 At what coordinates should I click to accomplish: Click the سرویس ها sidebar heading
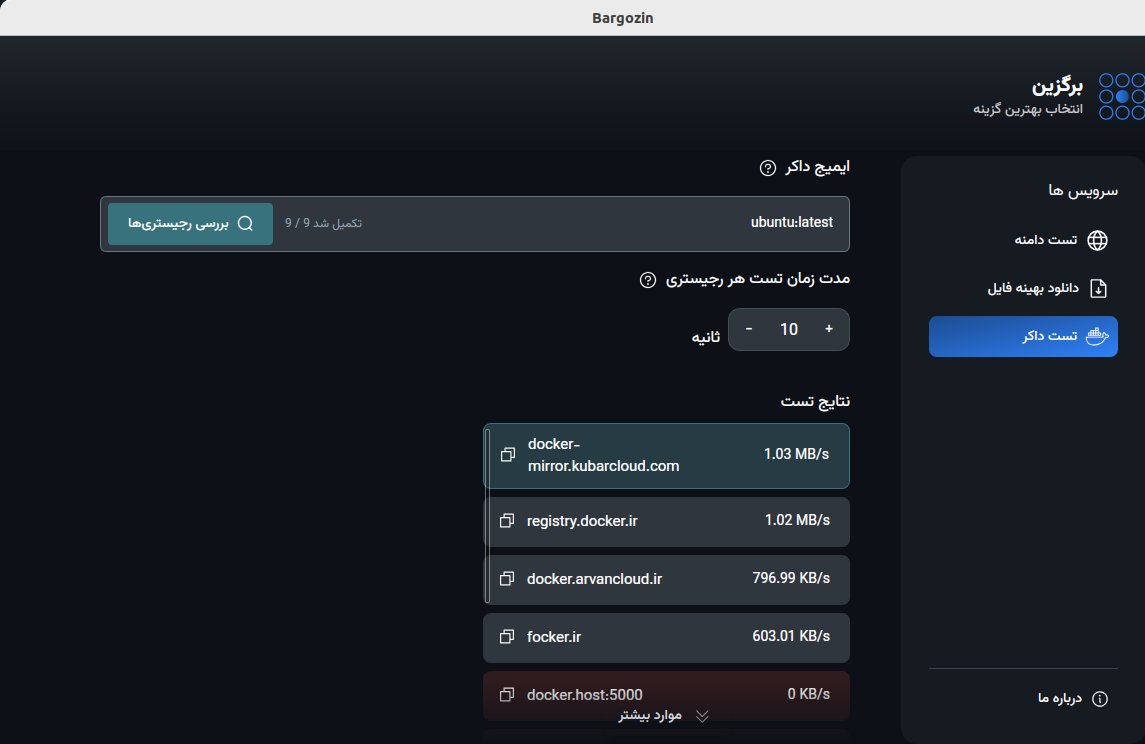point(1083,191)
